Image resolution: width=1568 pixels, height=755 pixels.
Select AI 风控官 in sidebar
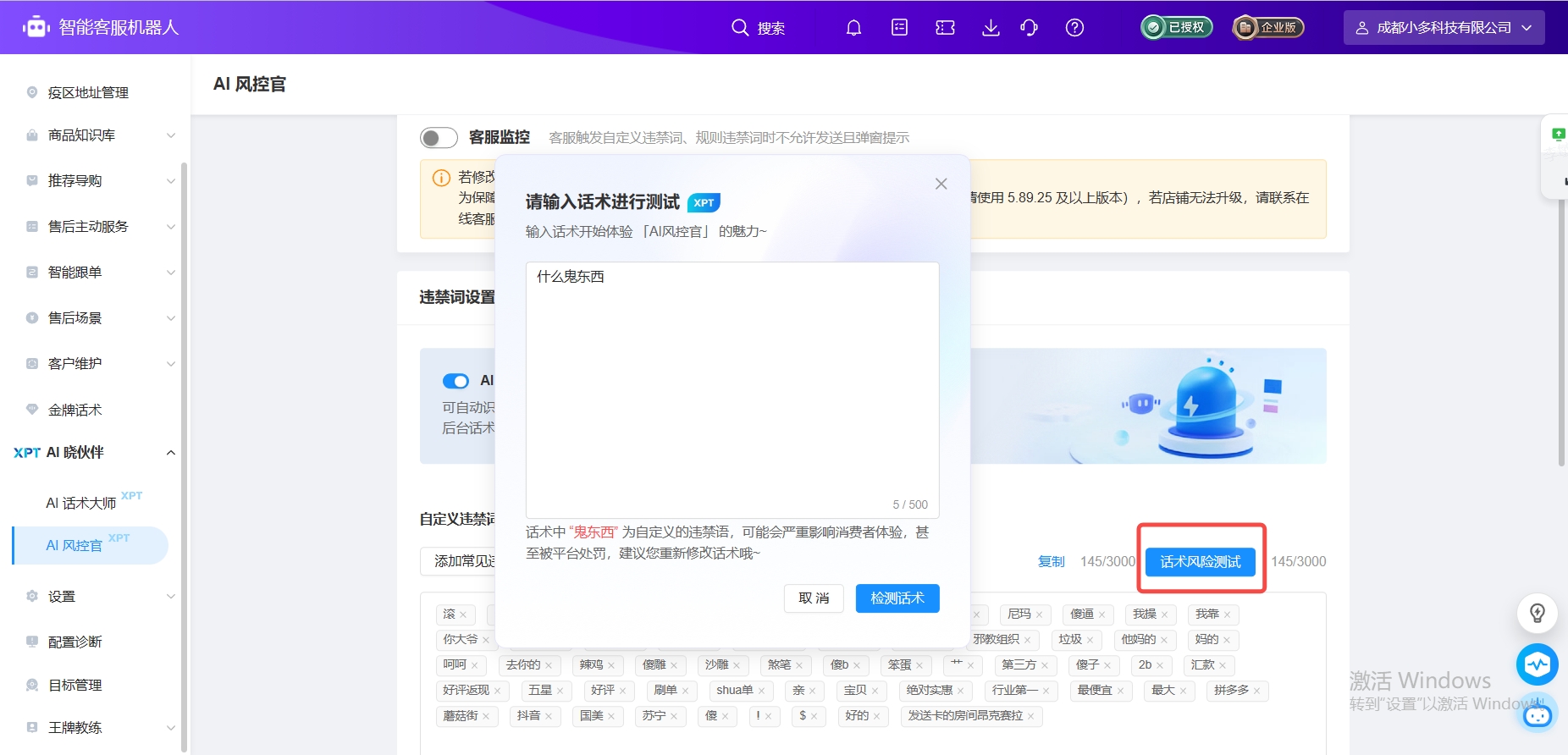click(90, 546)
